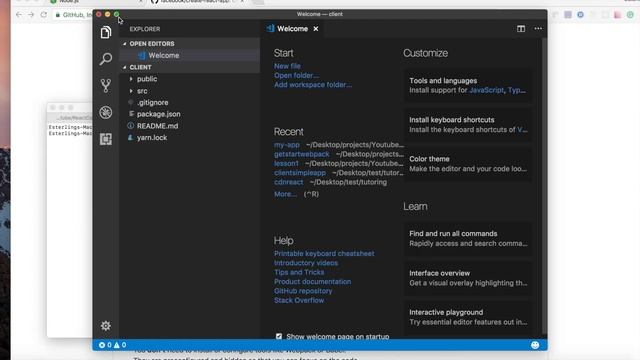
Task: Click browser forward arrow behind VS Code
Action: click(31, 15)
